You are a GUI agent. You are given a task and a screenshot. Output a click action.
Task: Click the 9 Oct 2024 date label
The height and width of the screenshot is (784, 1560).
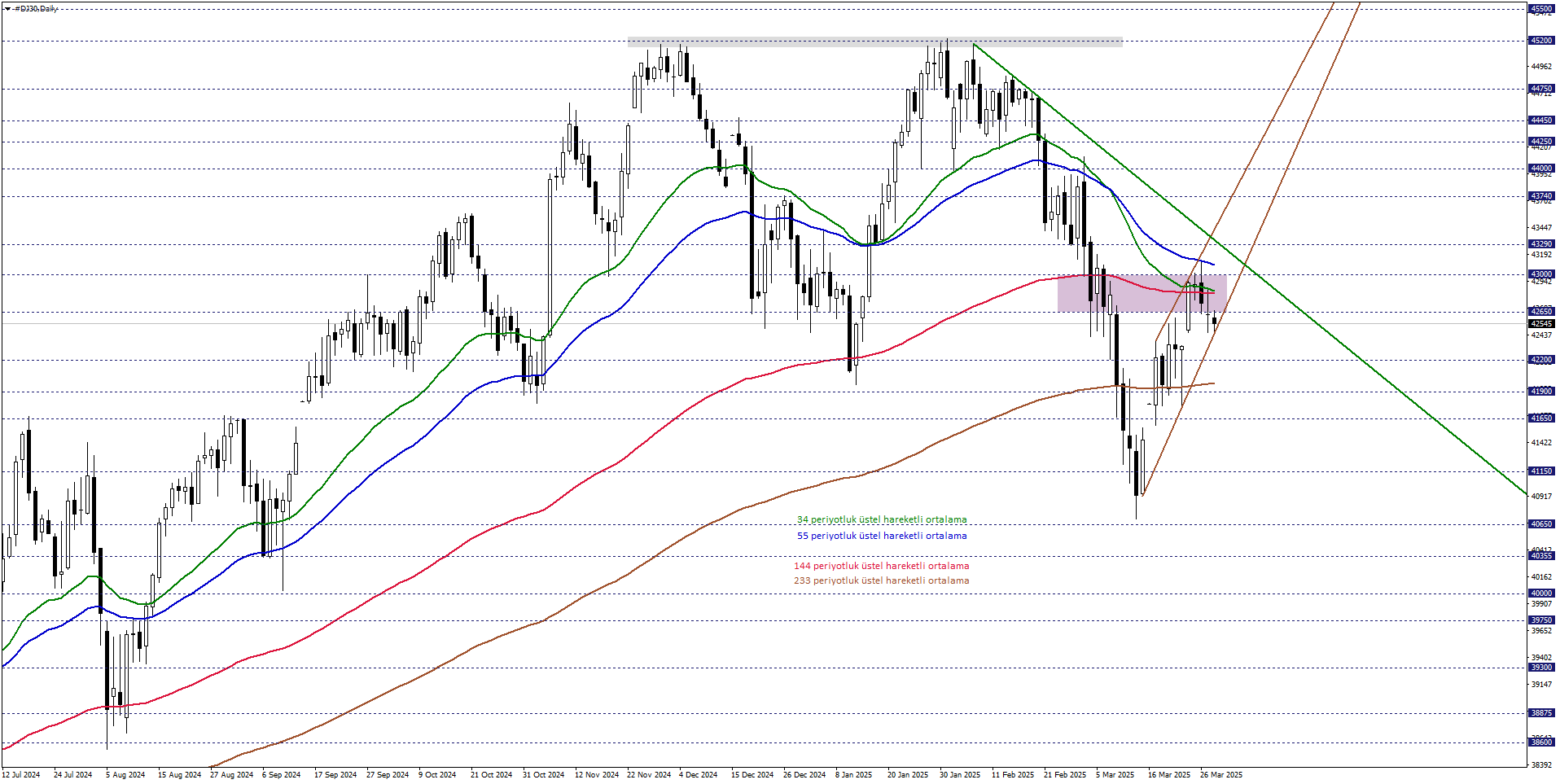click(437, 775)
